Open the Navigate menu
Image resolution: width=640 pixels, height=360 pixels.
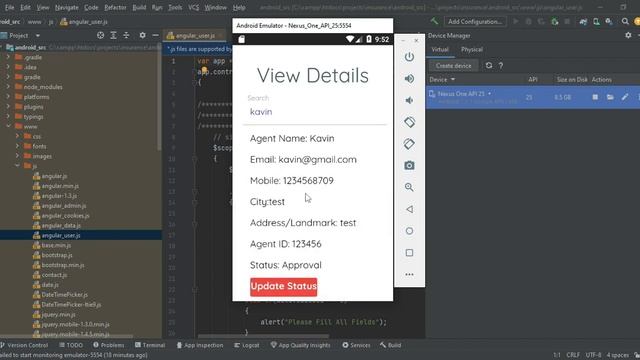67,7
